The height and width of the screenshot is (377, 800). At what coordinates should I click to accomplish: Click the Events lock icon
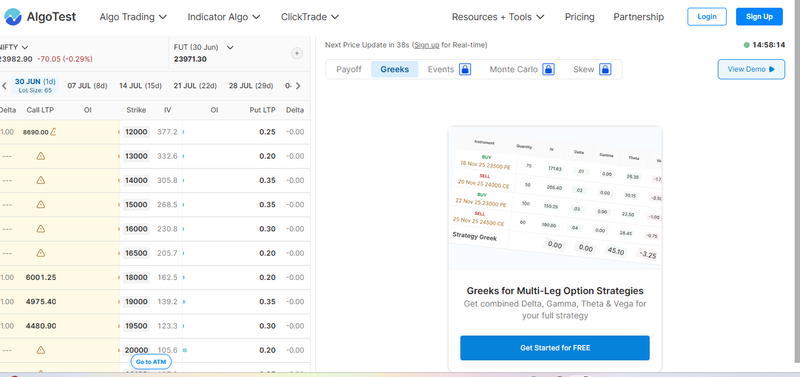(x=464, y=69)
